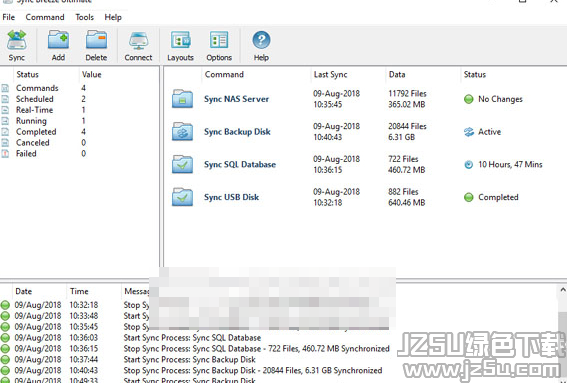Sort by the Data column header

pos(397,74)
